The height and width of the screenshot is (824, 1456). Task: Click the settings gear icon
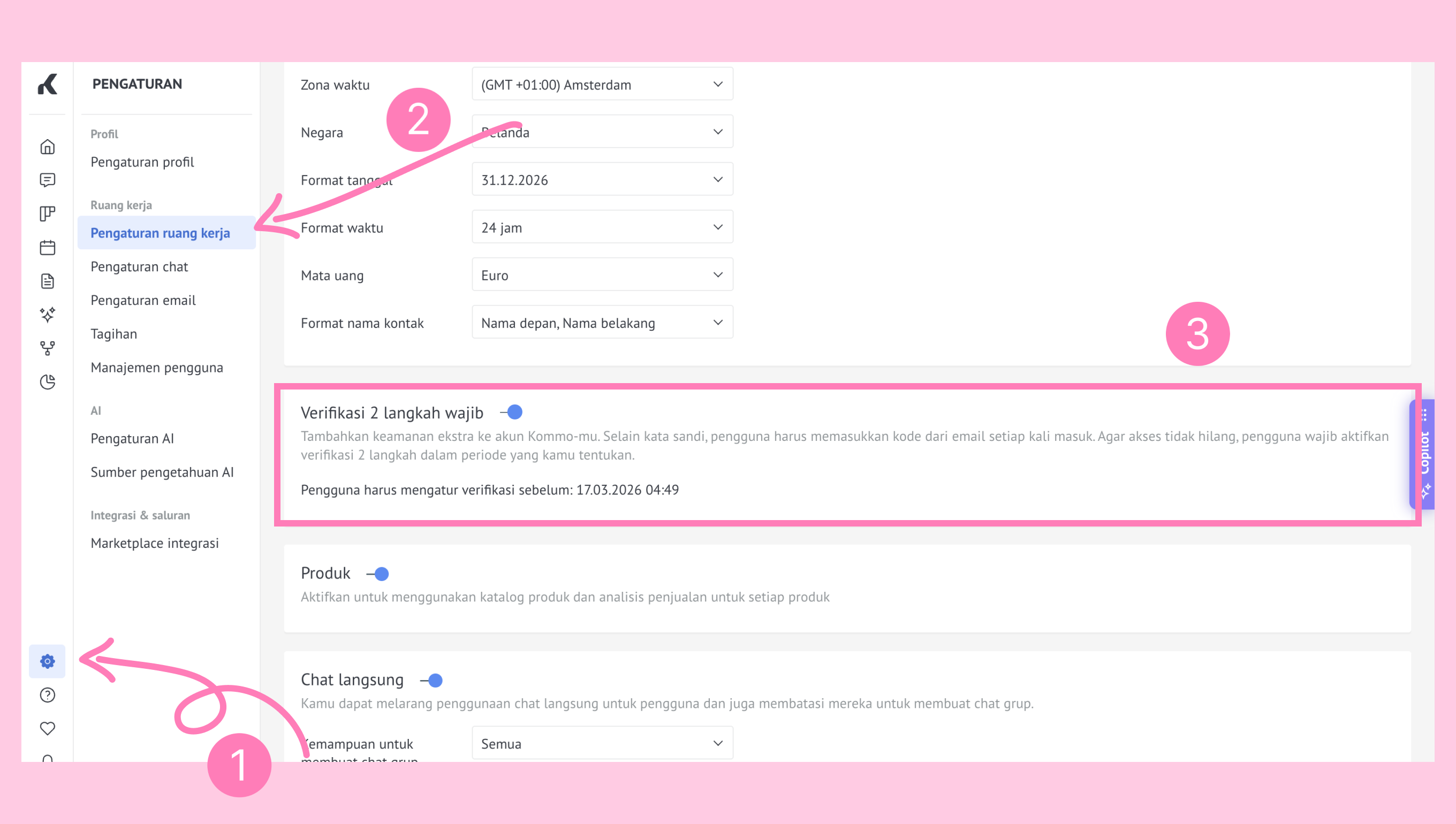click(48, 661)
